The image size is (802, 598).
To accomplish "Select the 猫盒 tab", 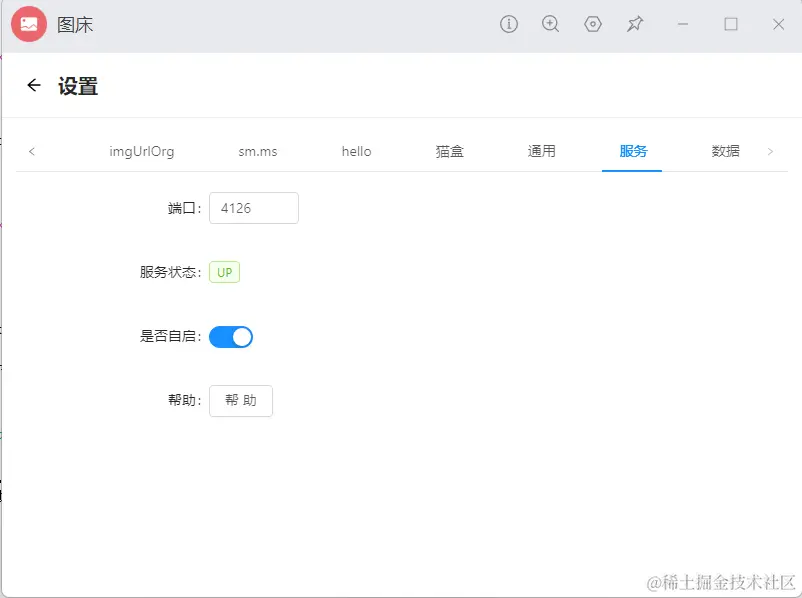I will click(x=450, y=151).
